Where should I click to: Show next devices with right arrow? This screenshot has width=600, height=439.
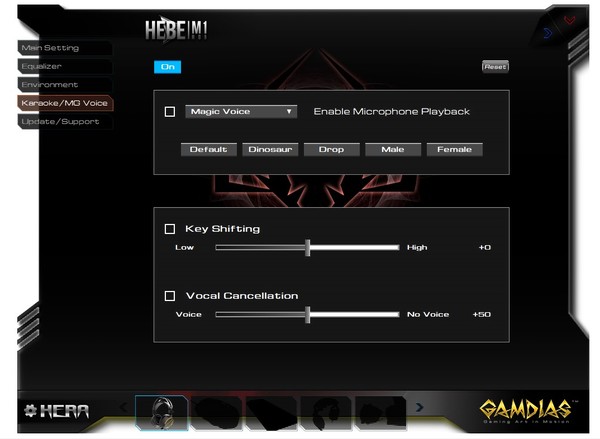pos(420,407)
